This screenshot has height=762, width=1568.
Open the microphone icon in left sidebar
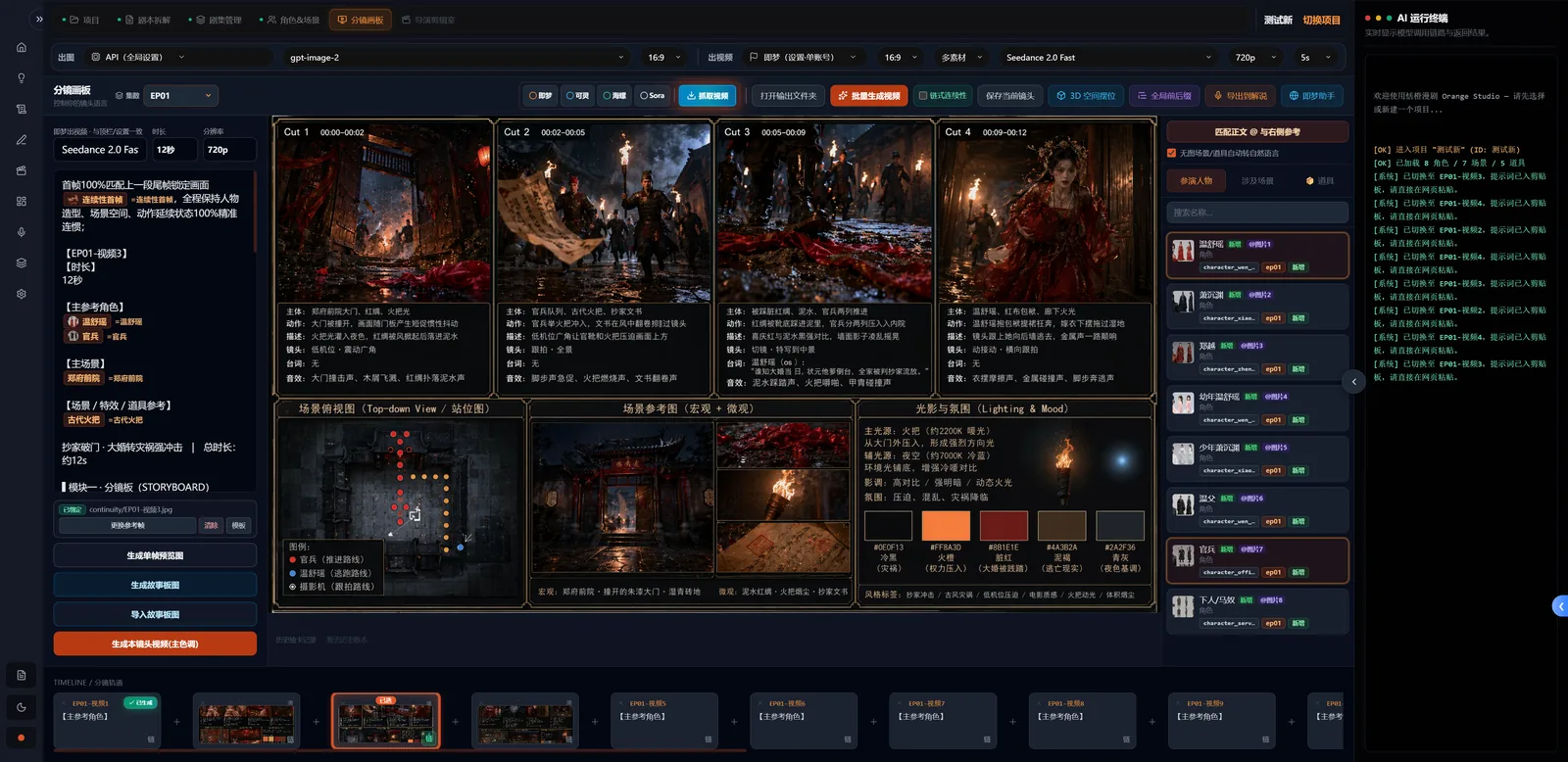(22, 232)
